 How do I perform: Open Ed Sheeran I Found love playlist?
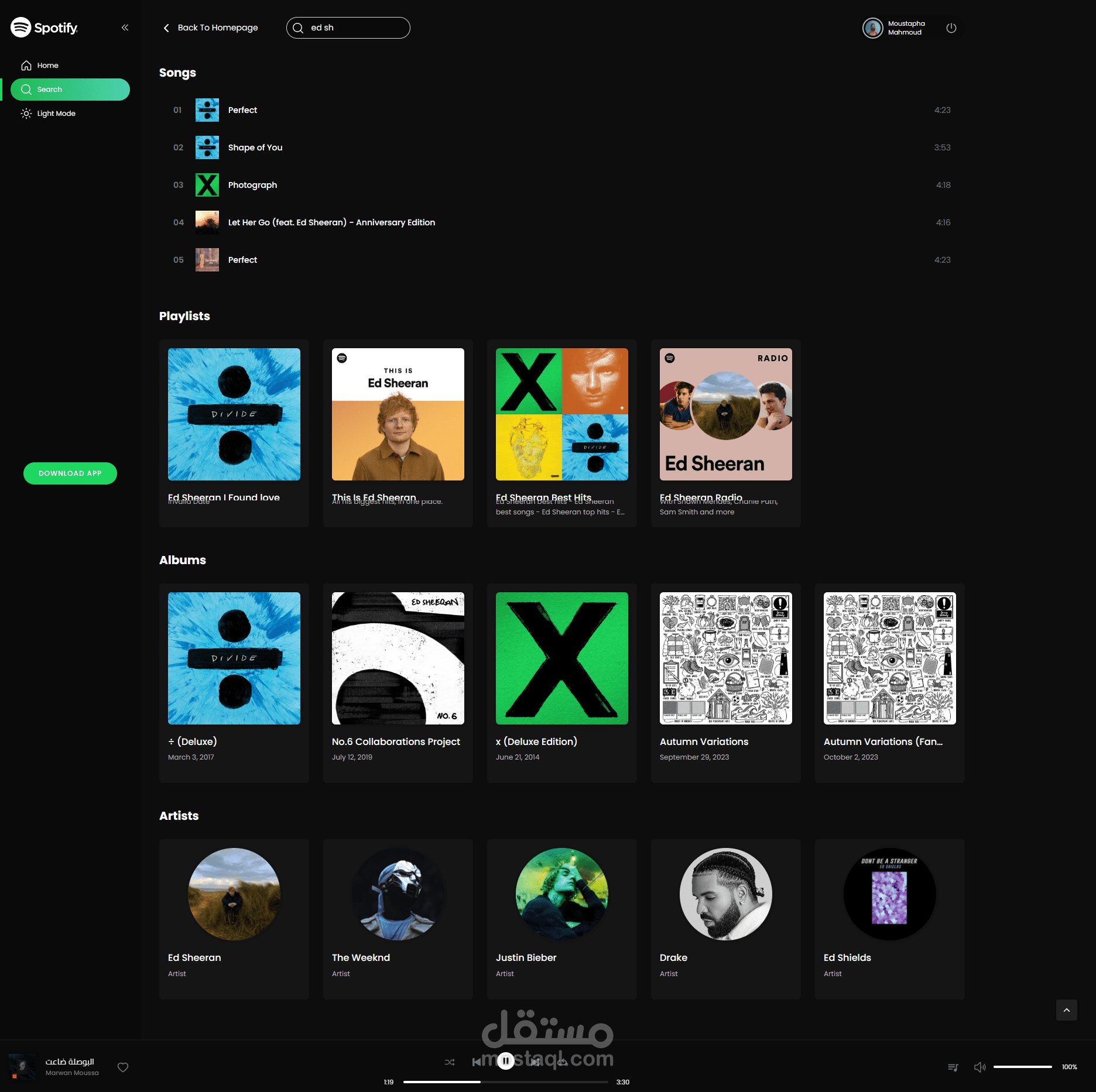[x=234, y=433]
